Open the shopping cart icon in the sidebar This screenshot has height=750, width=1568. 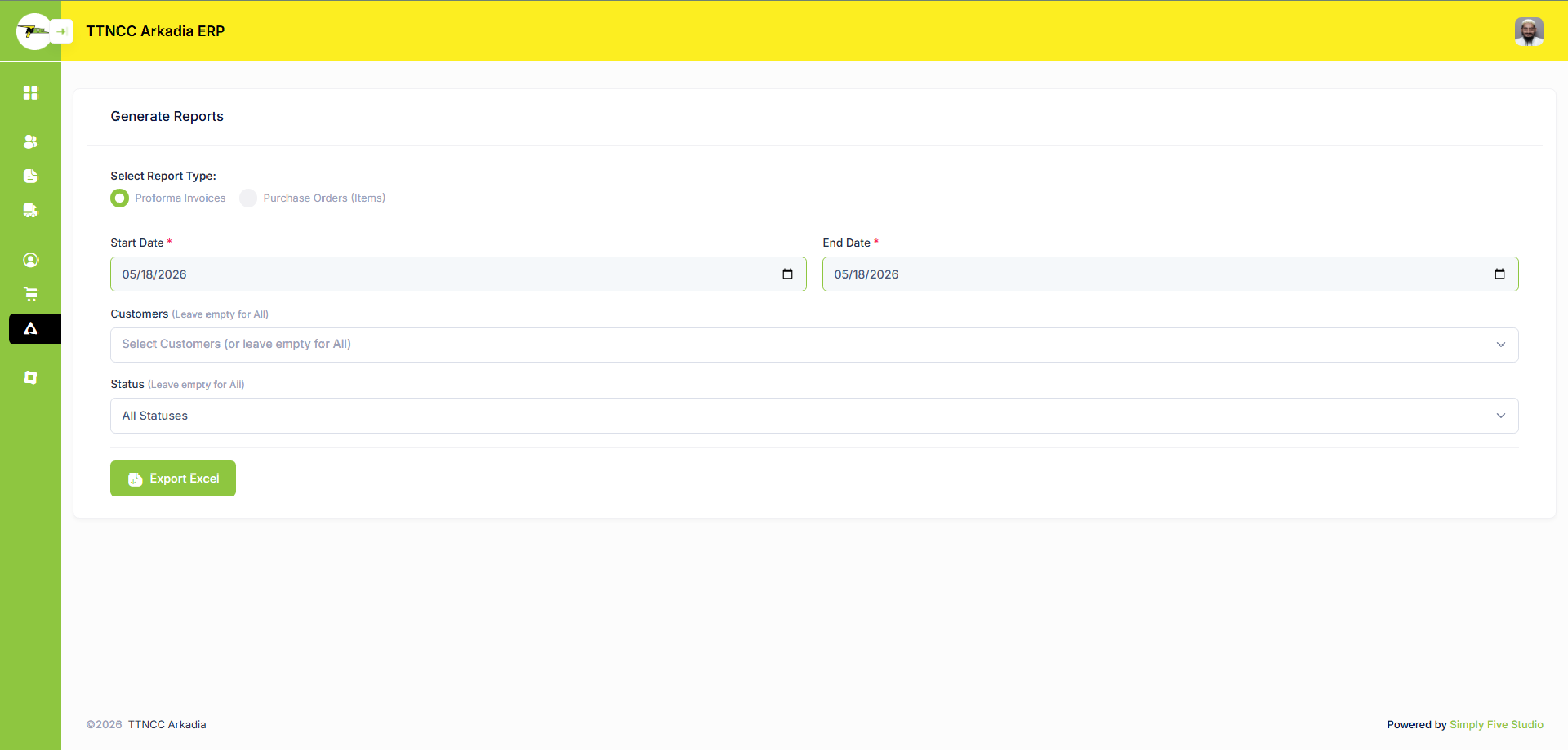[31, 294]
